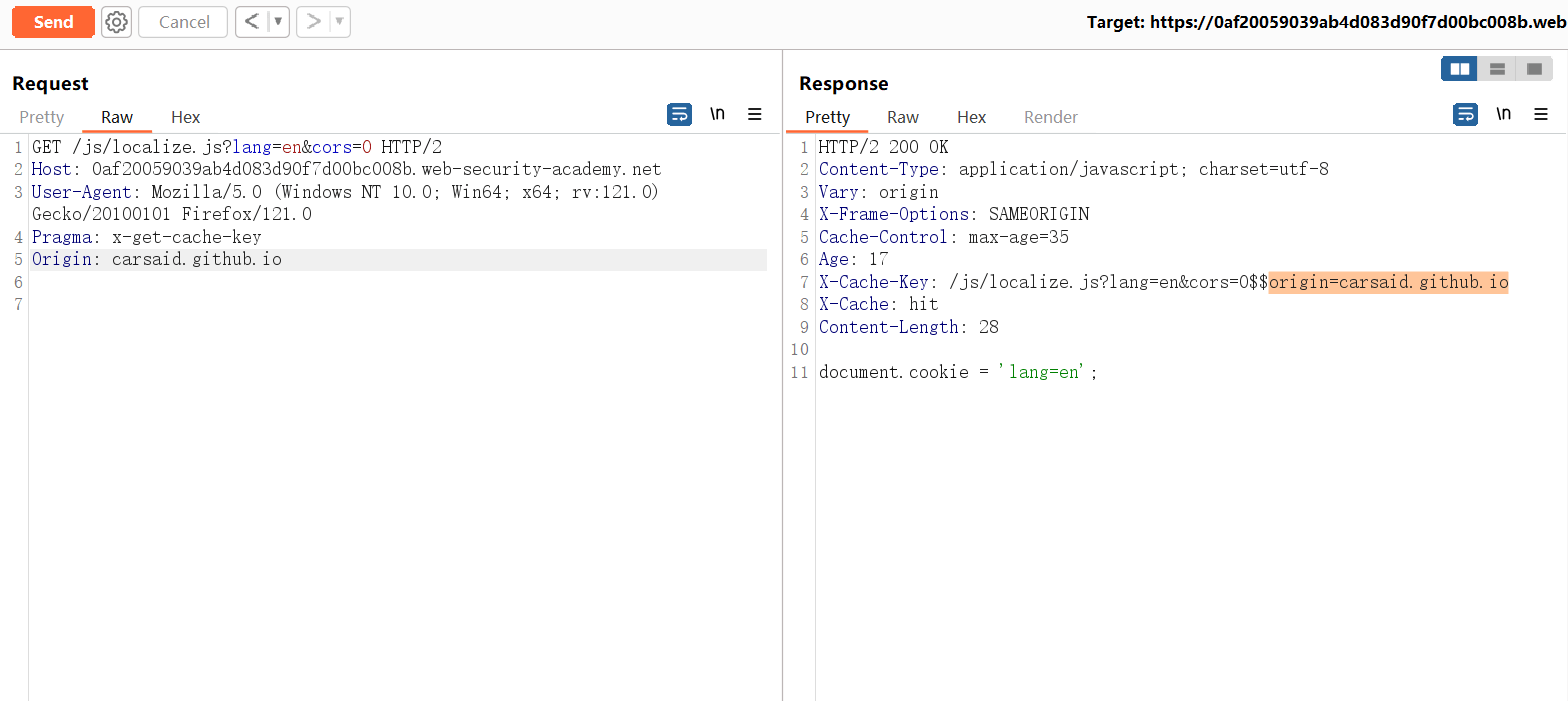Expand the back history dropdown arrow
Viewport: 1568px width, 701px height.
[278, 22]
